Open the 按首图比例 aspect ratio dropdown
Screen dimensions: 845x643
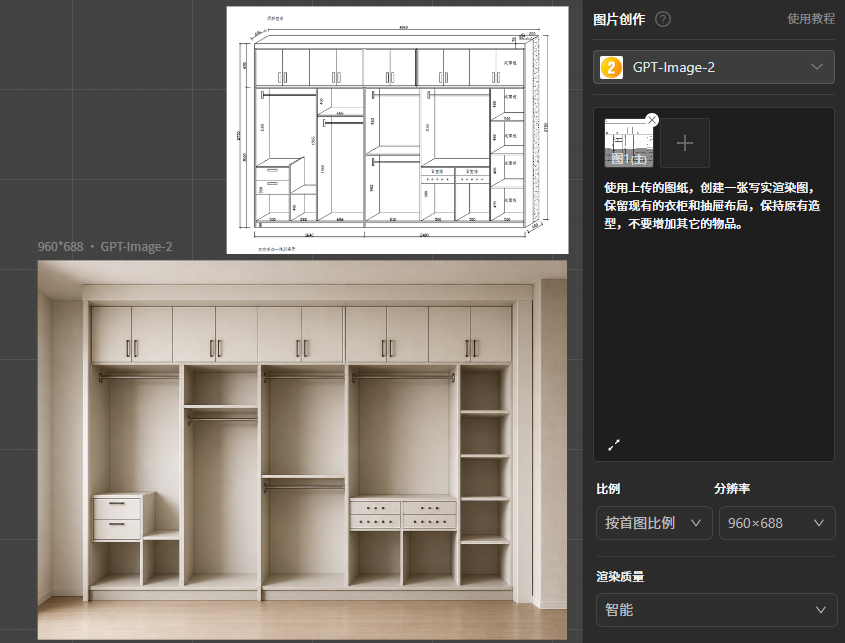(654, 523)
